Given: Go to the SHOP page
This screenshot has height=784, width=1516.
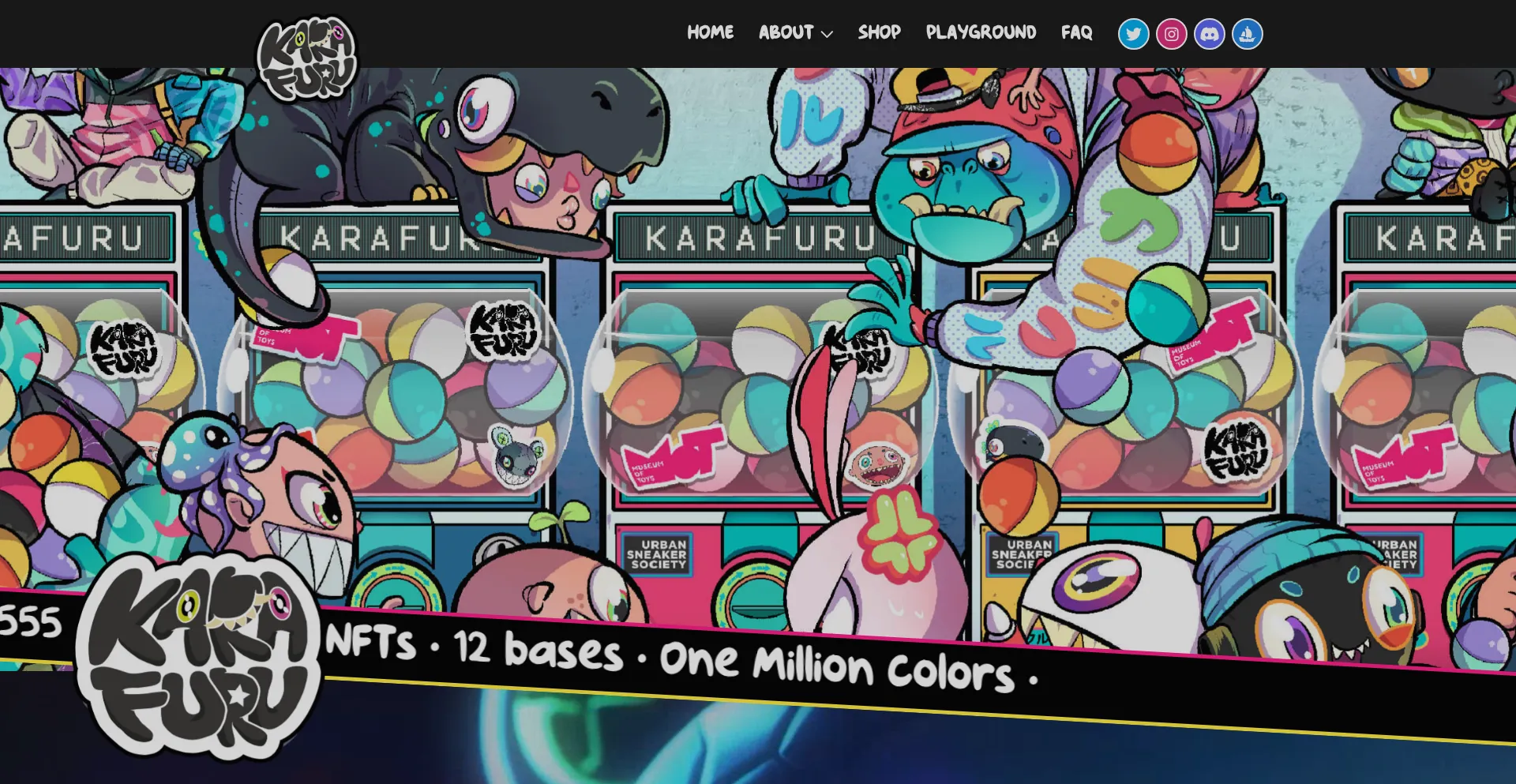Looking at the screenshot, I should coord(878,32).
